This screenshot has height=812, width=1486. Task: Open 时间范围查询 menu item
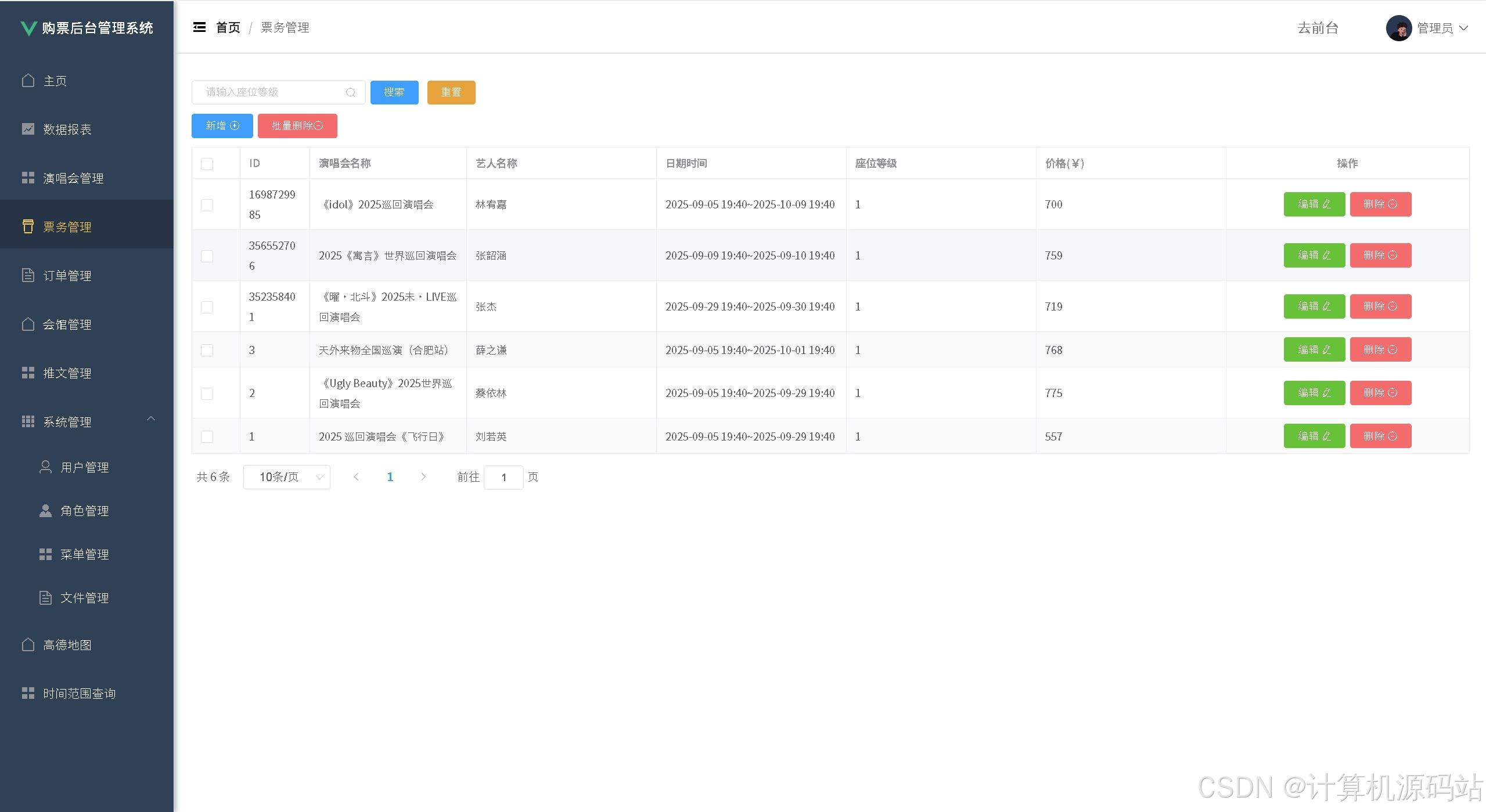point(87,694)
